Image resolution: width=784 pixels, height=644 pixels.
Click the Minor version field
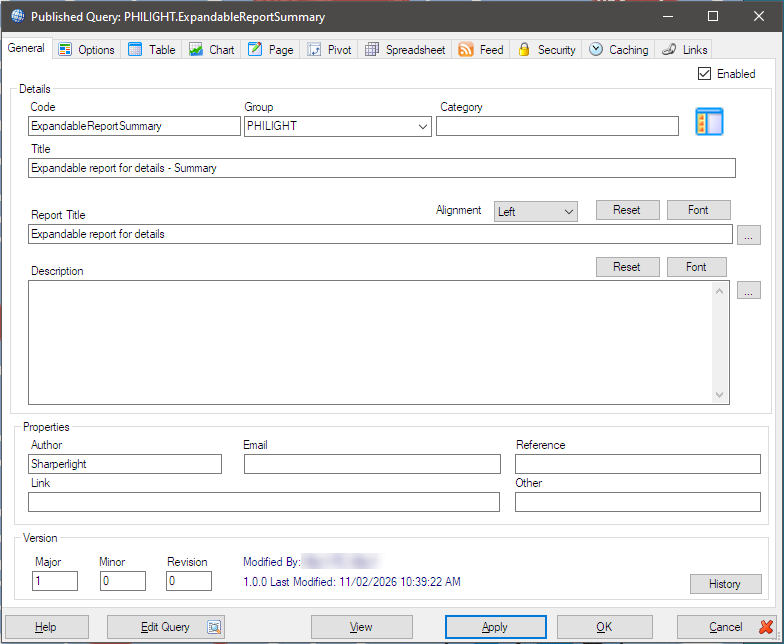[x=123, y=581]
